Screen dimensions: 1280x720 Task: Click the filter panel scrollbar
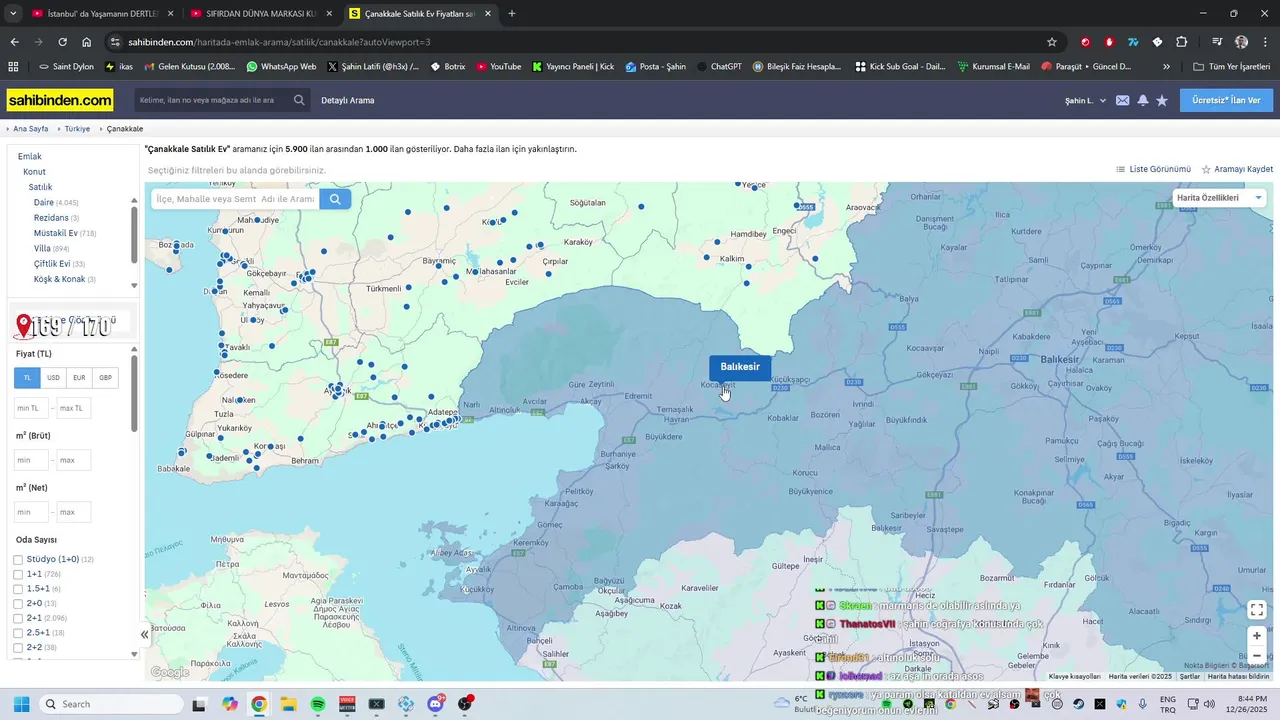(x=134, y=395)
